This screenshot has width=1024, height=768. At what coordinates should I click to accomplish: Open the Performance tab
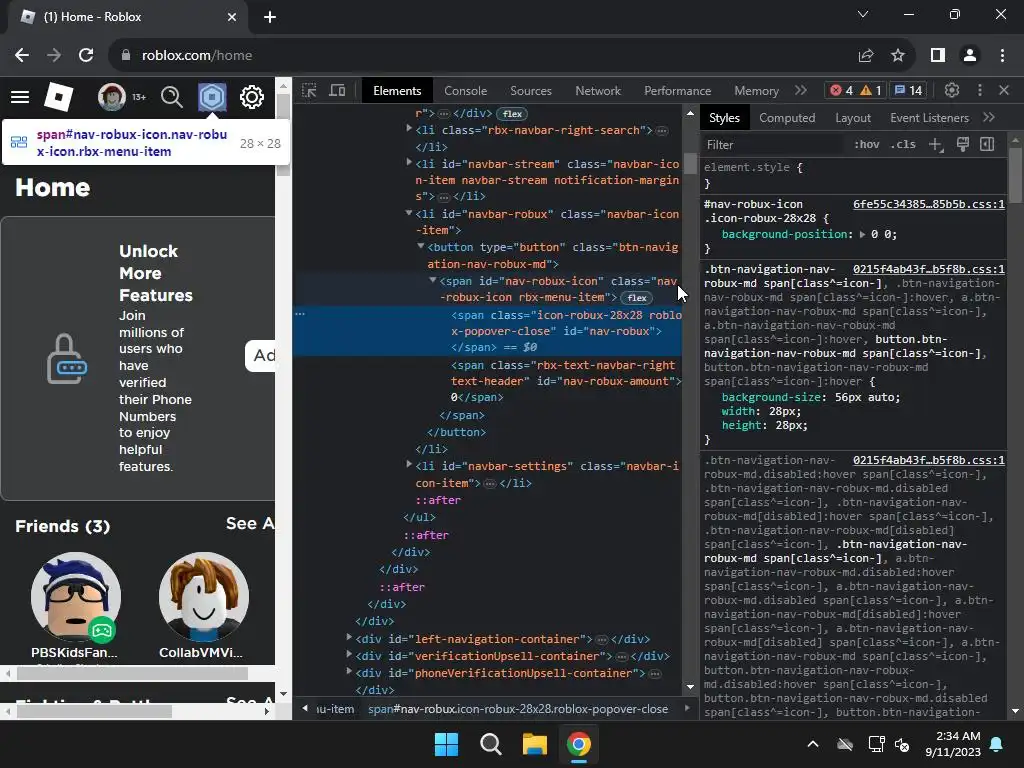[x=677, y=91]
